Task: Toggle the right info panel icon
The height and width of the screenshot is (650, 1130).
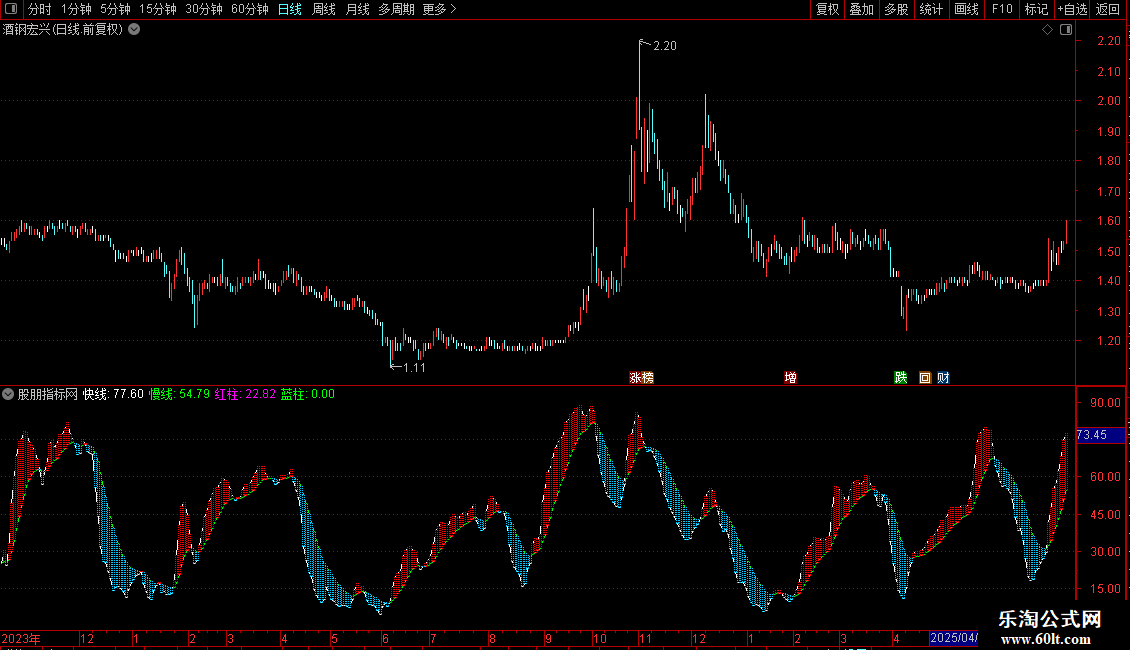Action: pyautogui.click(x=1066, y=30)
